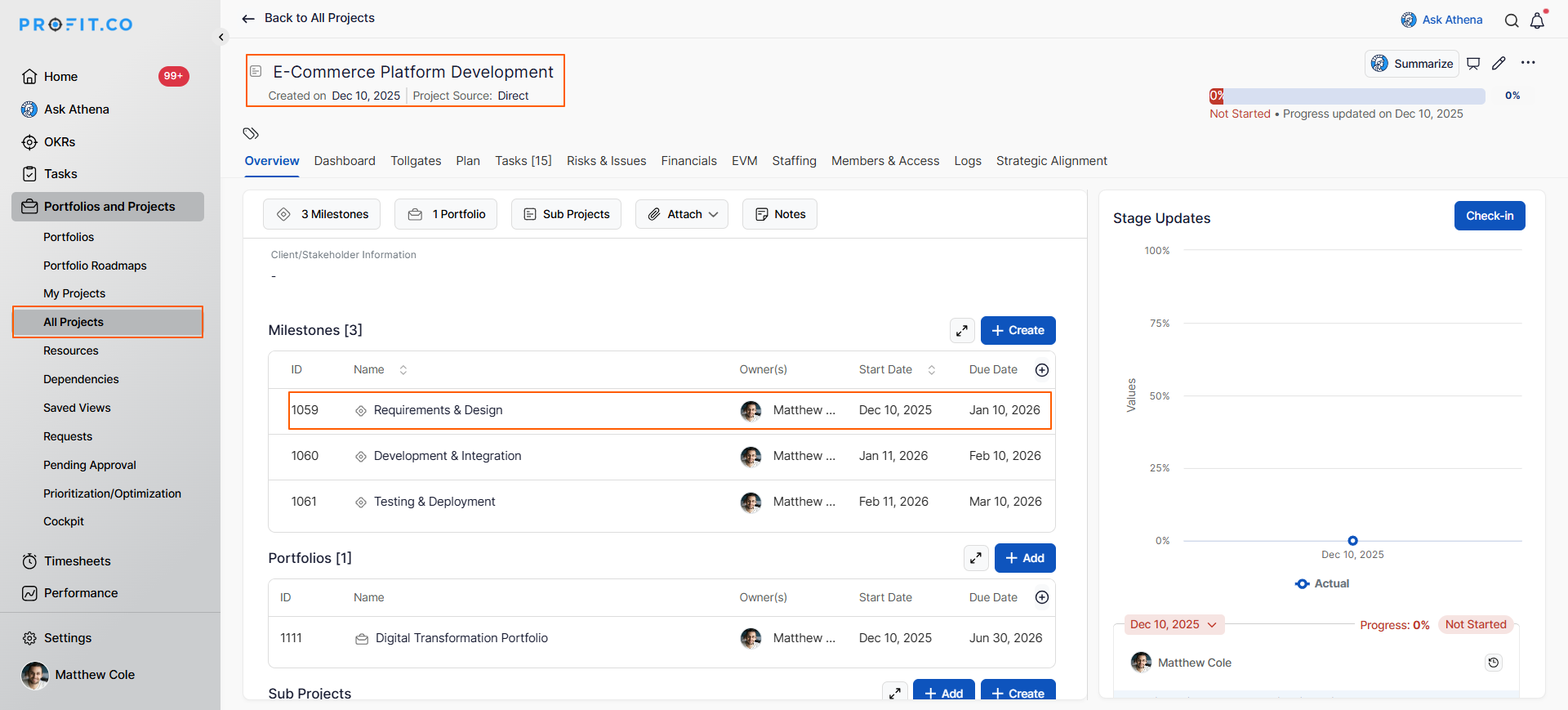This screenshot has width=1568, height=710.
Task: Click the history icon in Matthew Cole's check-in
Action: click(1493, 663)
